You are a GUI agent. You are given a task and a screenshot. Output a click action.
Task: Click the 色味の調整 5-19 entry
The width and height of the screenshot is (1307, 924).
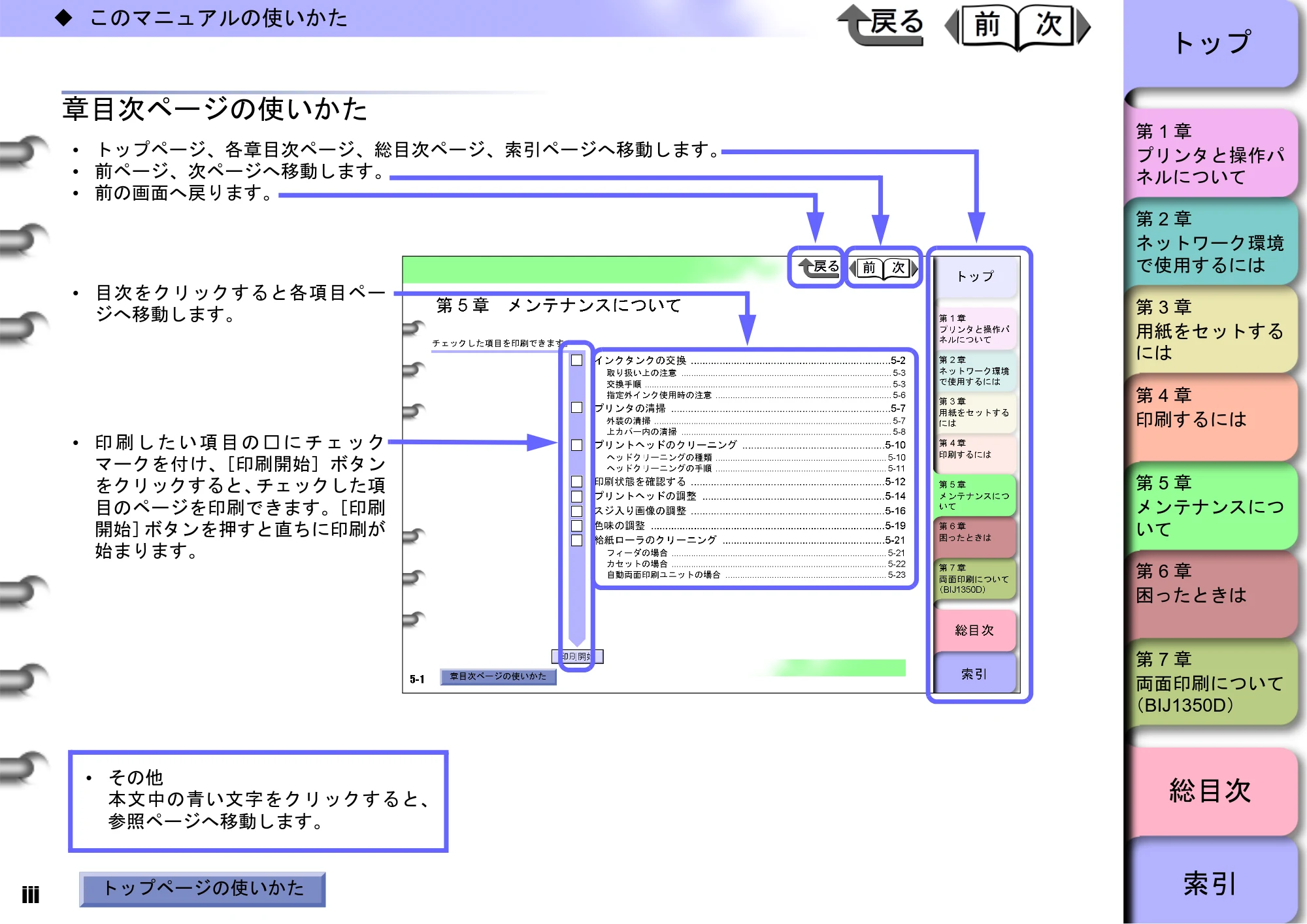pos(750,525)
